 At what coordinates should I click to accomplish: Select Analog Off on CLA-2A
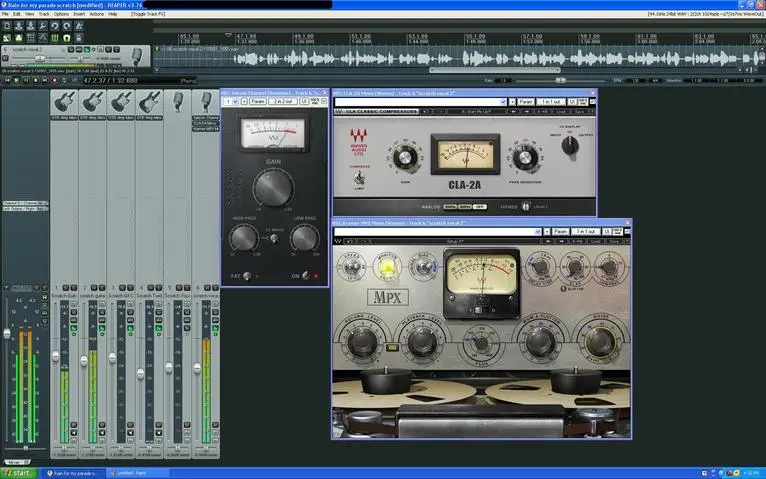point(480,207)
